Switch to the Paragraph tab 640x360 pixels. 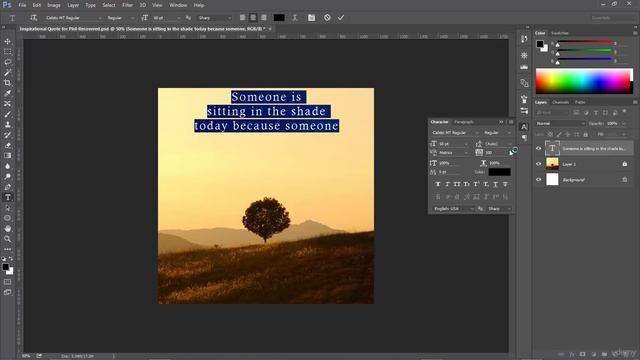click(x=464, y=122)
